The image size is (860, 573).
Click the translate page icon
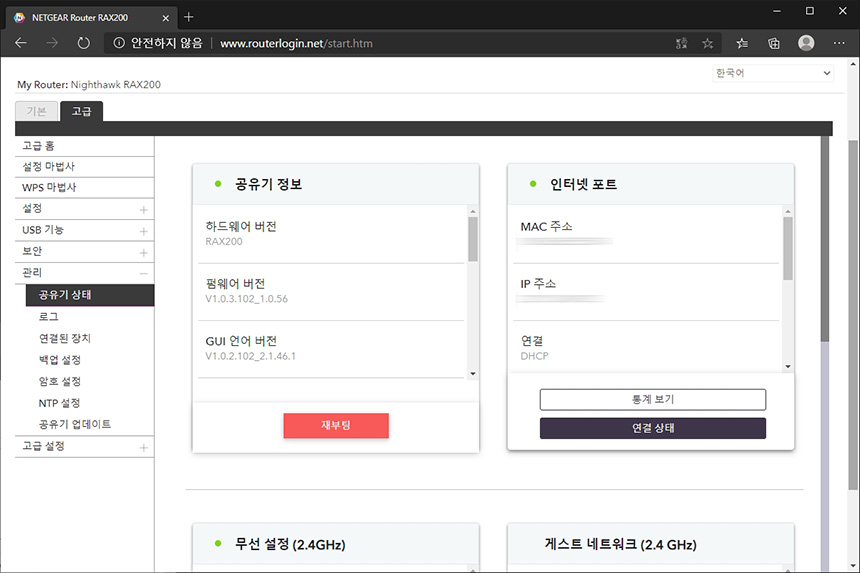click(681, 43)
